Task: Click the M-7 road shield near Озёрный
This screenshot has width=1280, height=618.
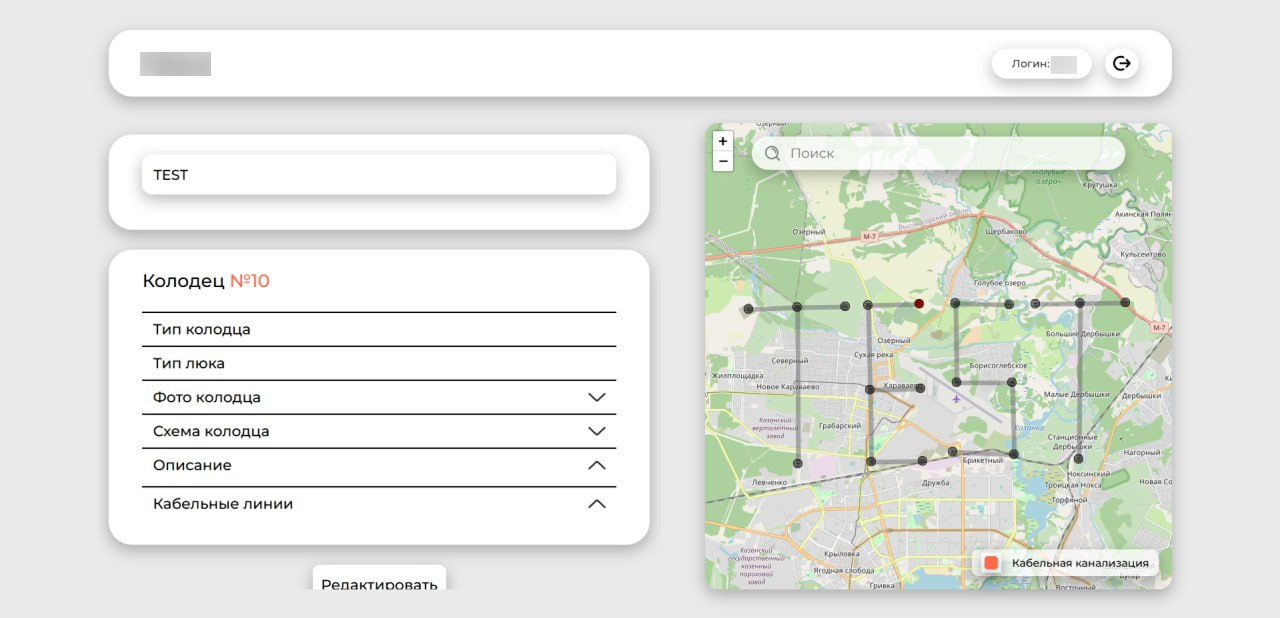Action: (869, 236)
